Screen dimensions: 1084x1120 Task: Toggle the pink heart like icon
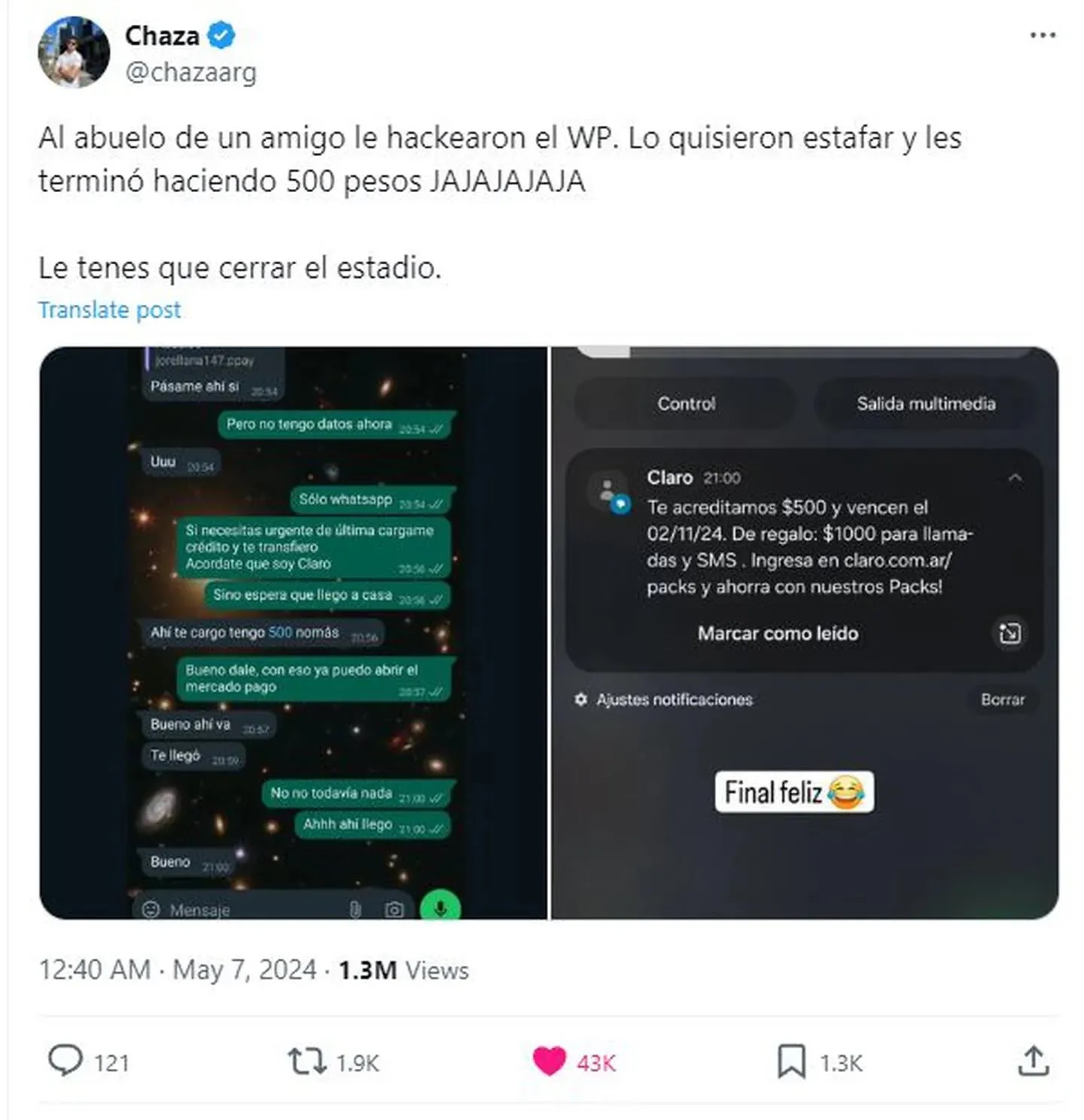549,1062
